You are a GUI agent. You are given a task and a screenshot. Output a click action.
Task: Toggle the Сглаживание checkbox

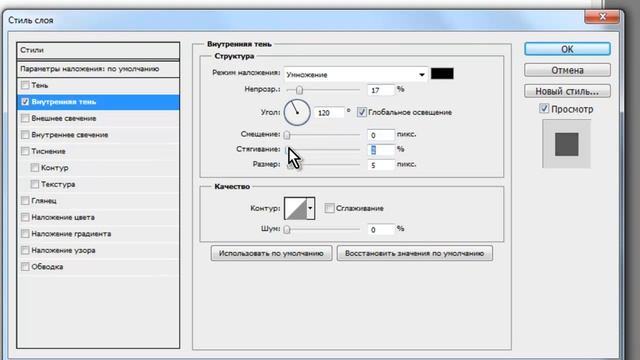329,208
